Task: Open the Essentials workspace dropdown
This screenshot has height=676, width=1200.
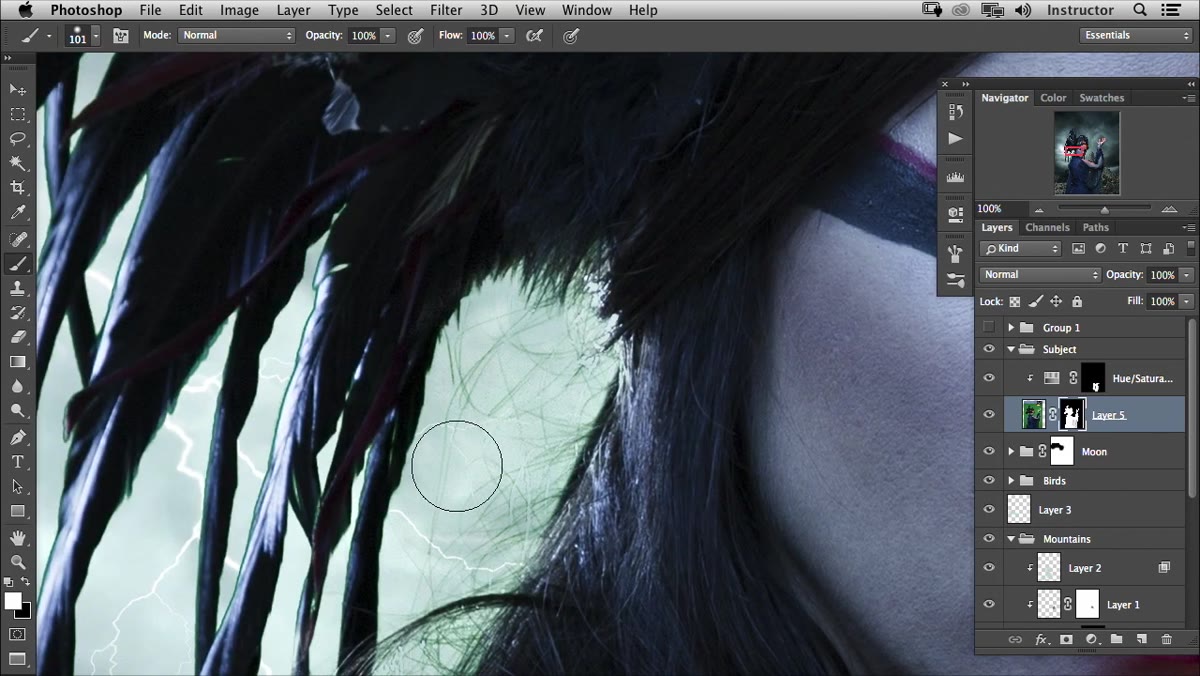Action: pos(1137,35)
